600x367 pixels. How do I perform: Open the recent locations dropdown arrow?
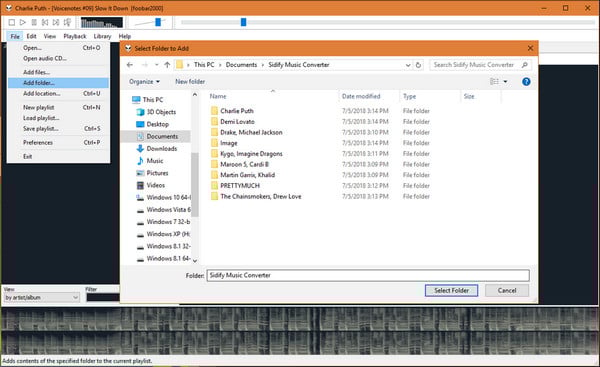coord(157,65)
